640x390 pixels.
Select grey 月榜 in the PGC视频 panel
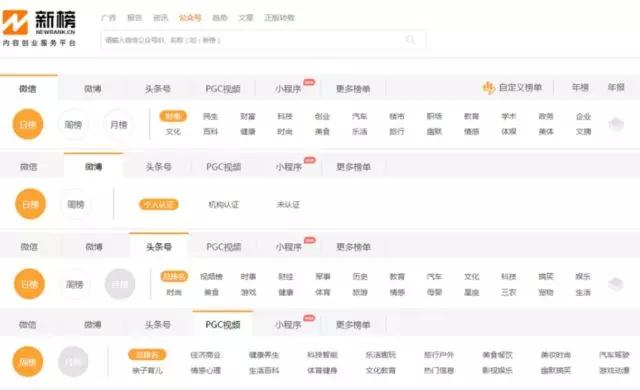73,362
